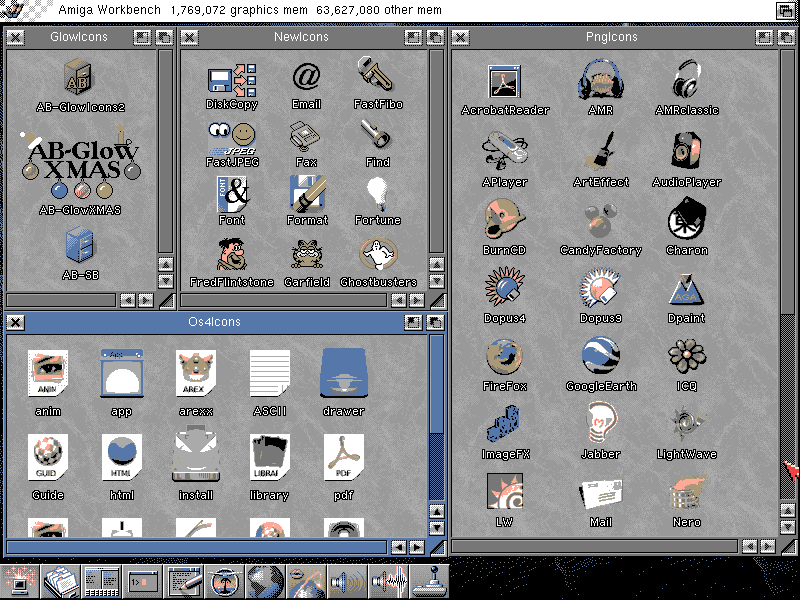Select the LW icon
This screenshot has width=800, height=600.
coord(504,491)
